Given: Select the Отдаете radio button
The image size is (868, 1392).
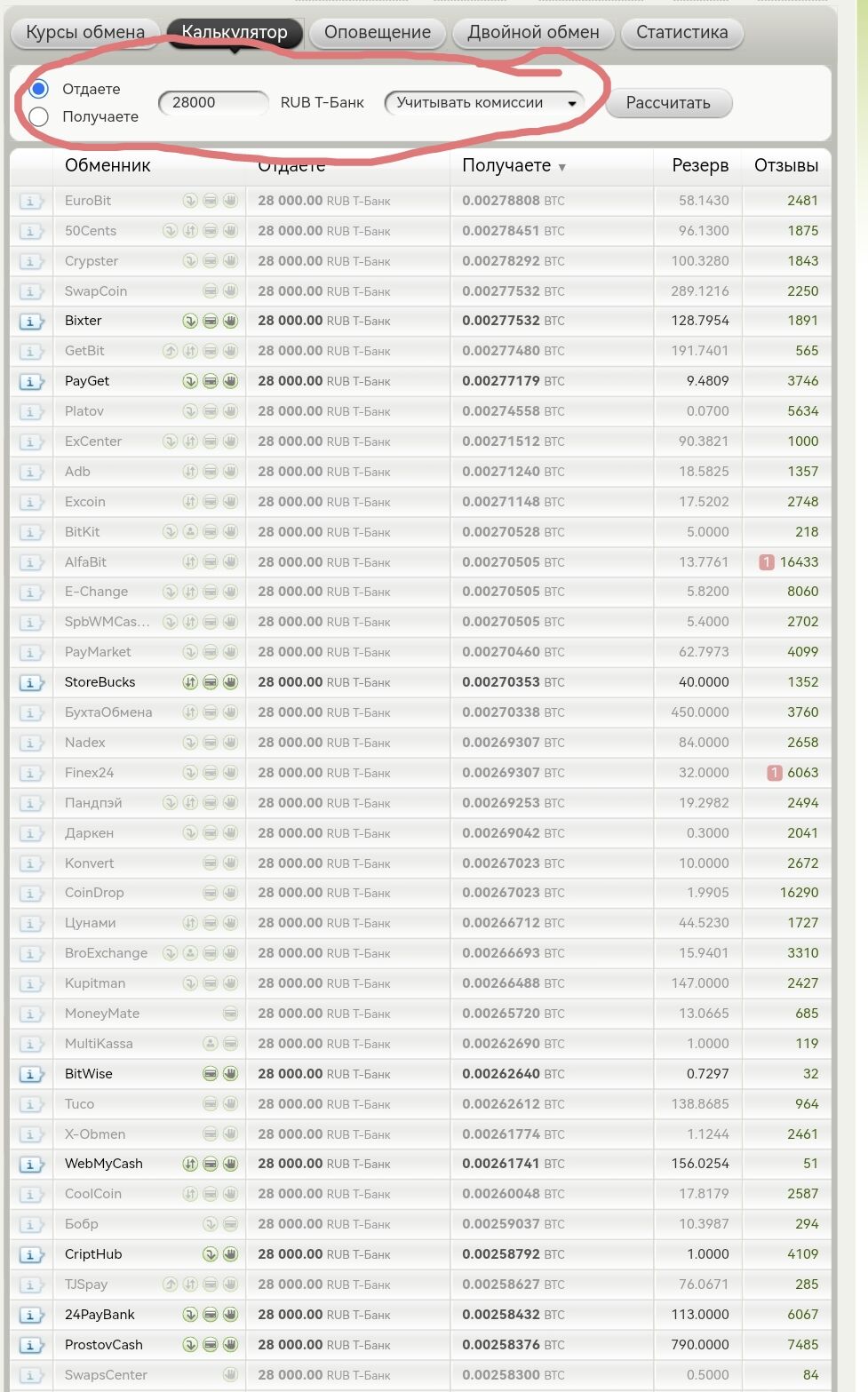Looking at the screenshot, I should point(38,89).
